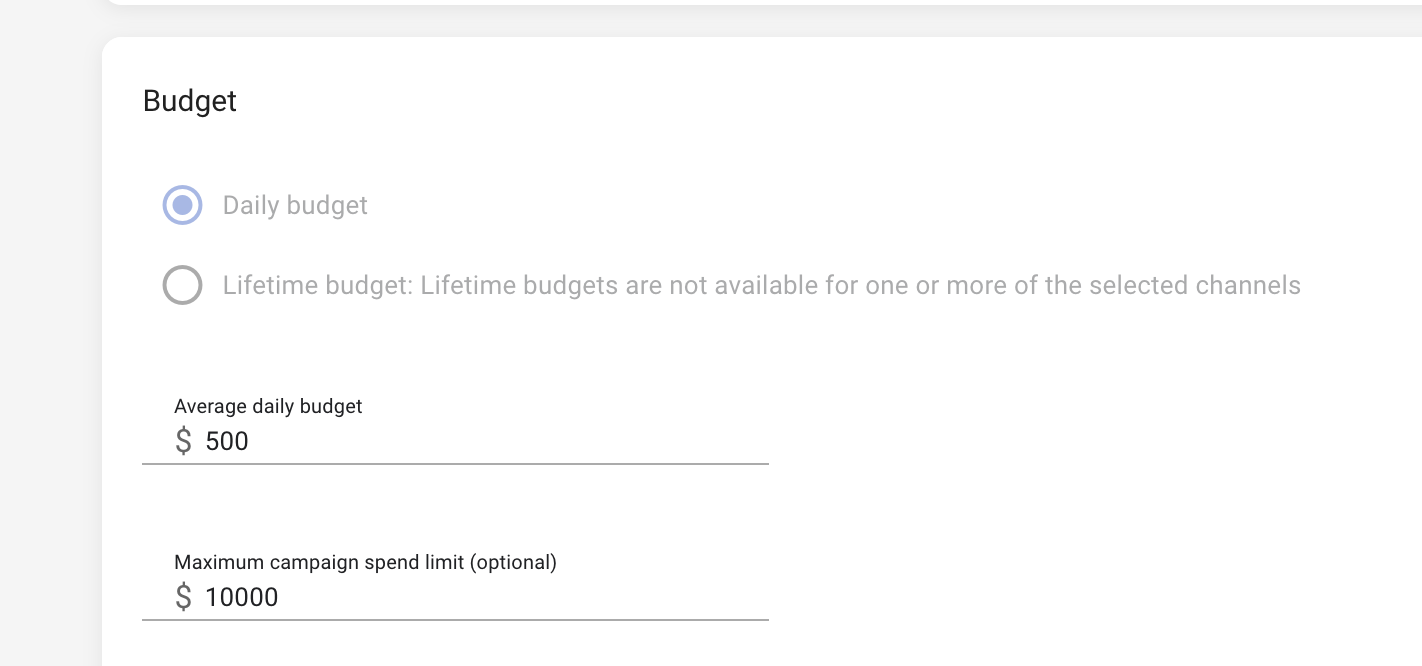The width and height of the screenshot is (1422, 666).
Task: Select the Lifetime budget radio button
Action: coord(182,285)
